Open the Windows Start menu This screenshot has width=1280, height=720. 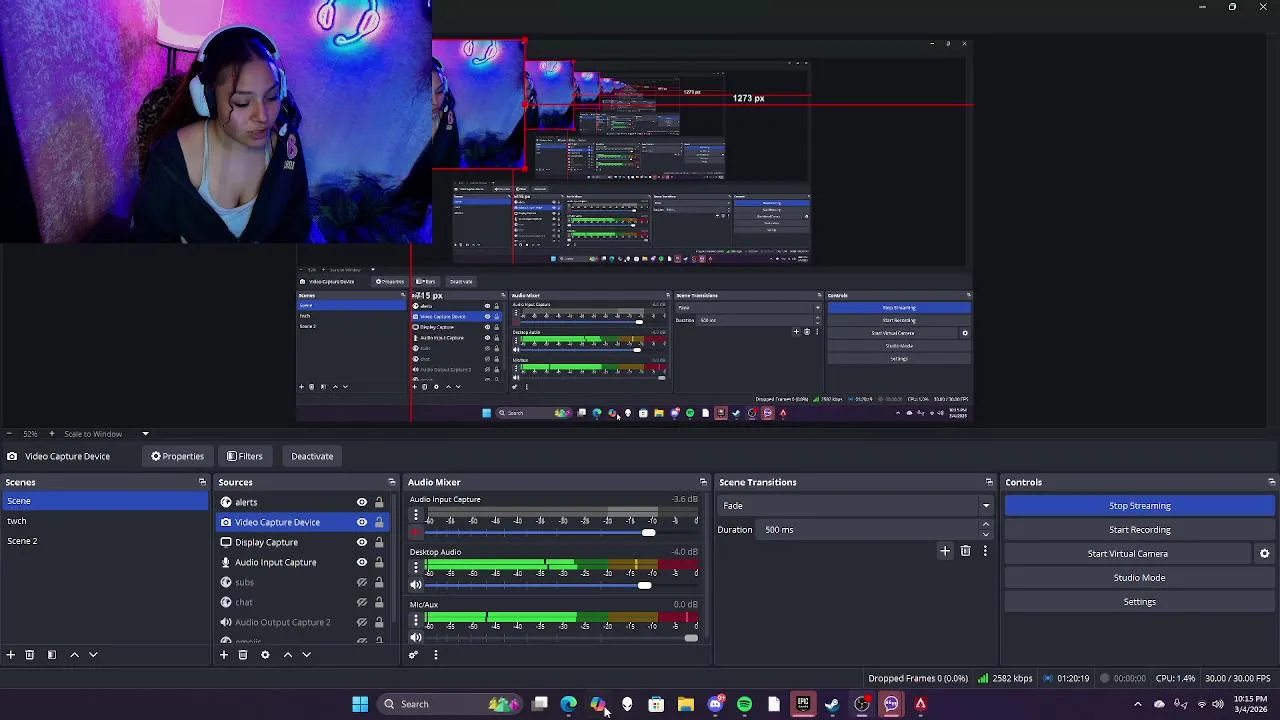click(x=360, y=704)
